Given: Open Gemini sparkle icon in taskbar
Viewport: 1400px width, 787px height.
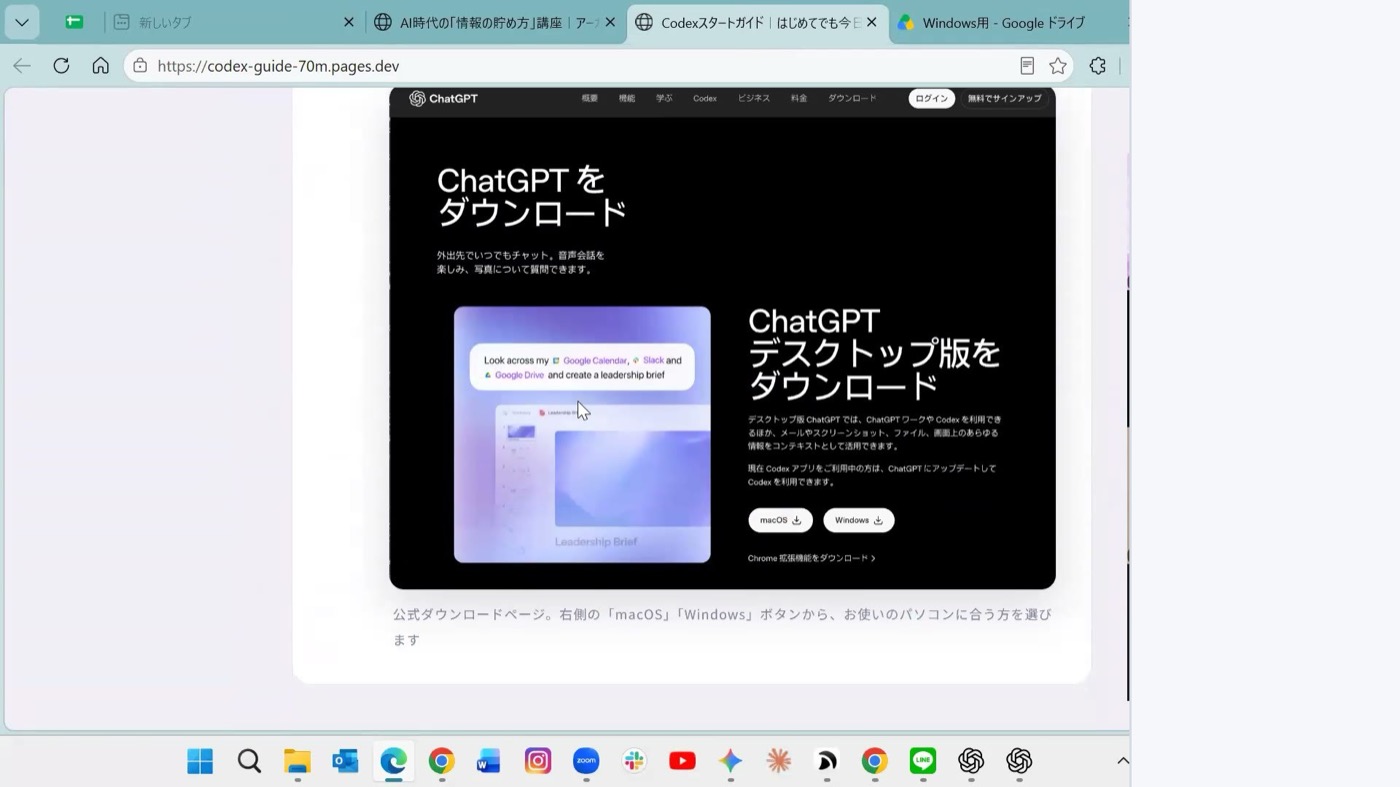Looking at the screenshot, I should click(730, 761).
